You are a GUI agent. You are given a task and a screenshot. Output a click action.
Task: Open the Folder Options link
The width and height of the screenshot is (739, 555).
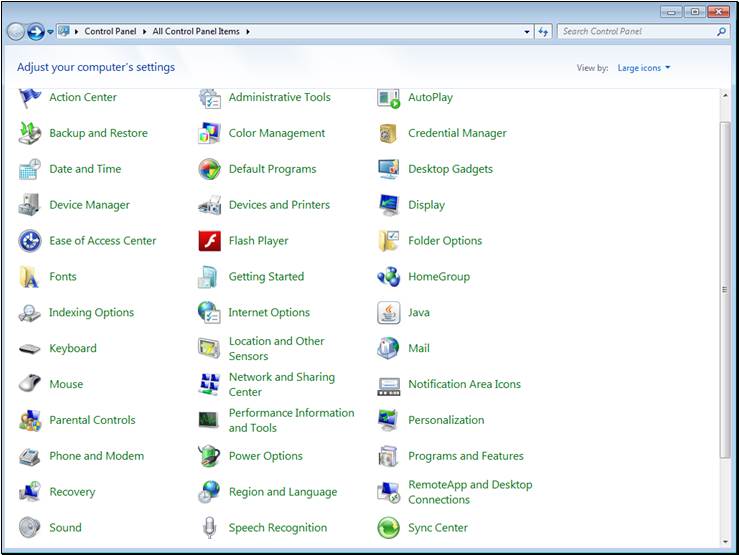(x=445, y=241)
